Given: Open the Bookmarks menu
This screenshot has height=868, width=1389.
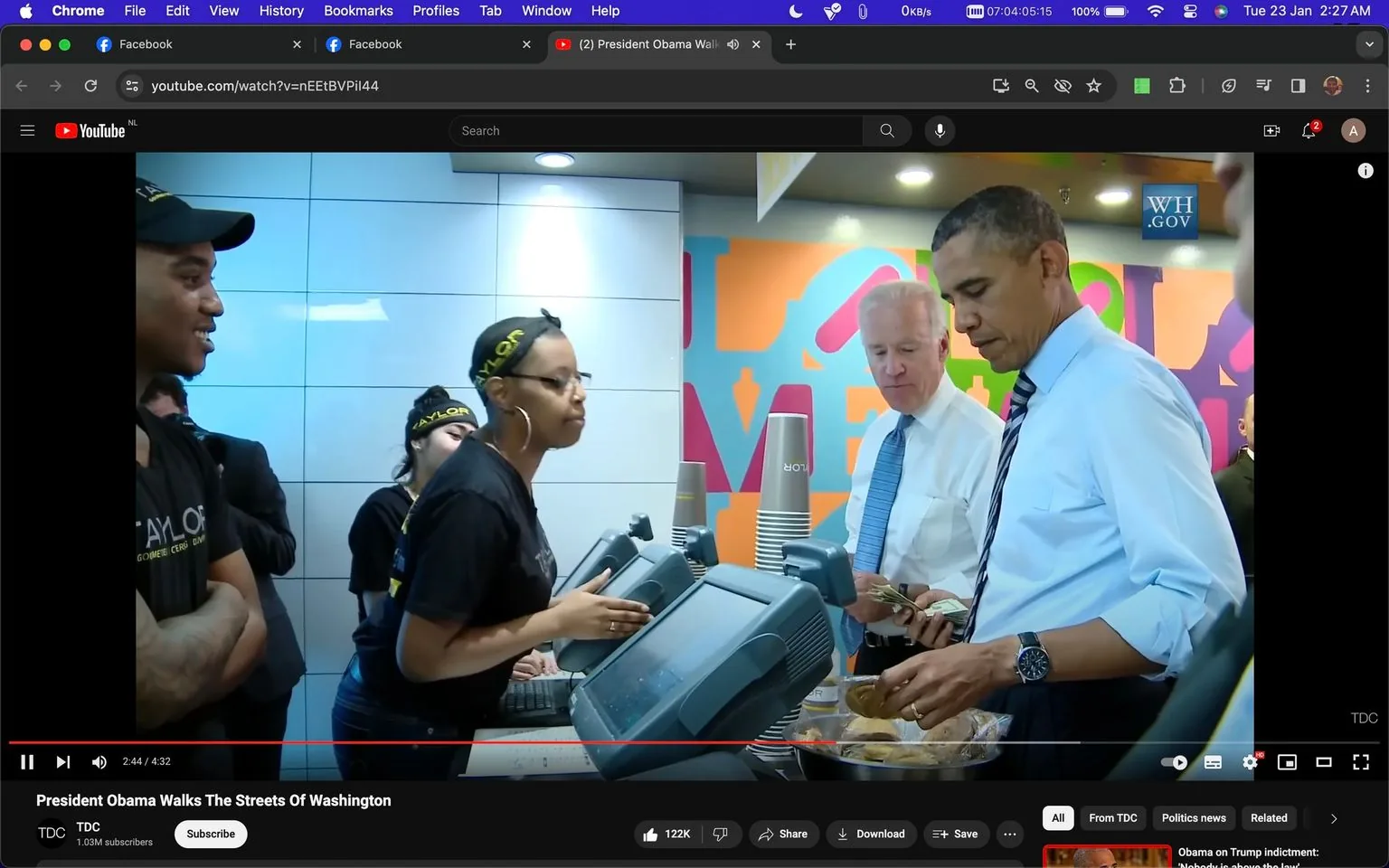Looking at the screenshot, I should point(358,11).
